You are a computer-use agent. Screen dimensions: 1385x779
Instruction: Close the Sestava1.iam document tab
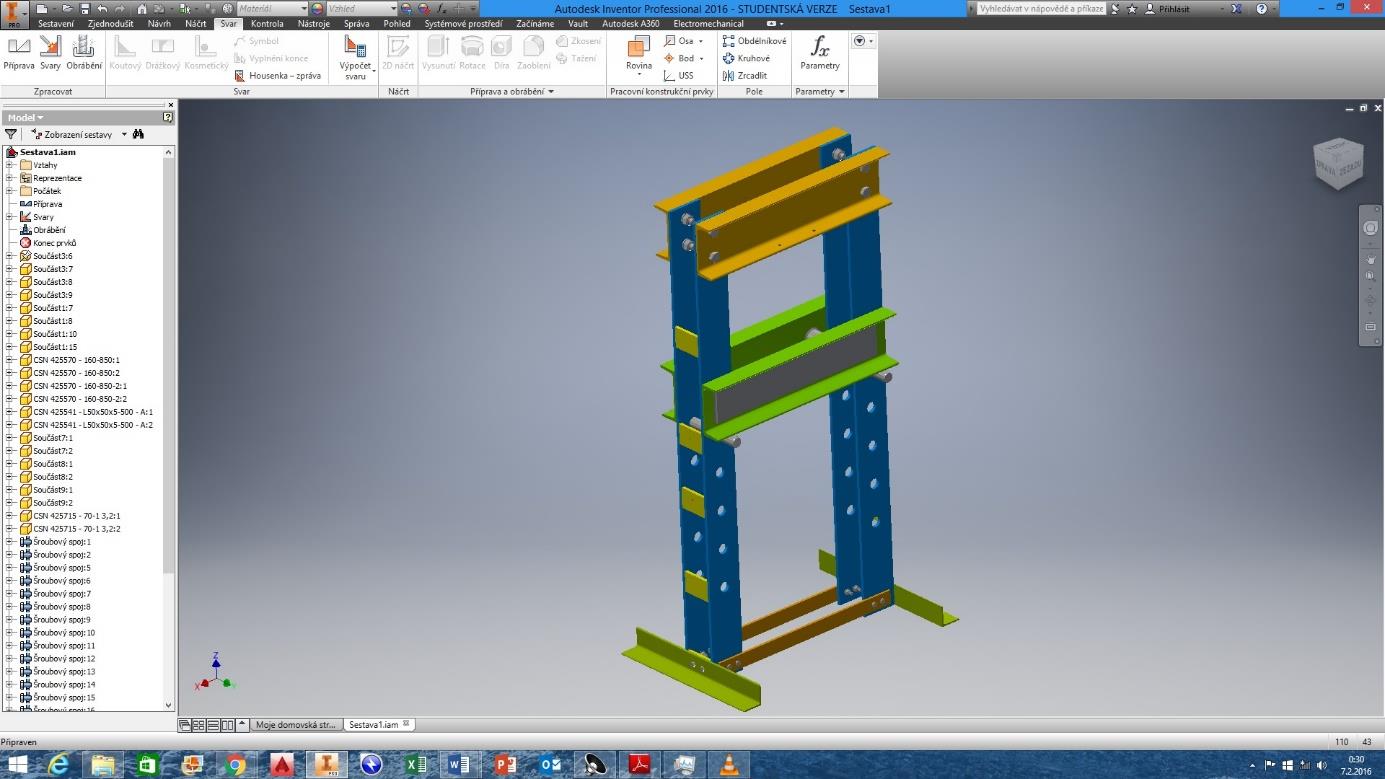point(406,724)
